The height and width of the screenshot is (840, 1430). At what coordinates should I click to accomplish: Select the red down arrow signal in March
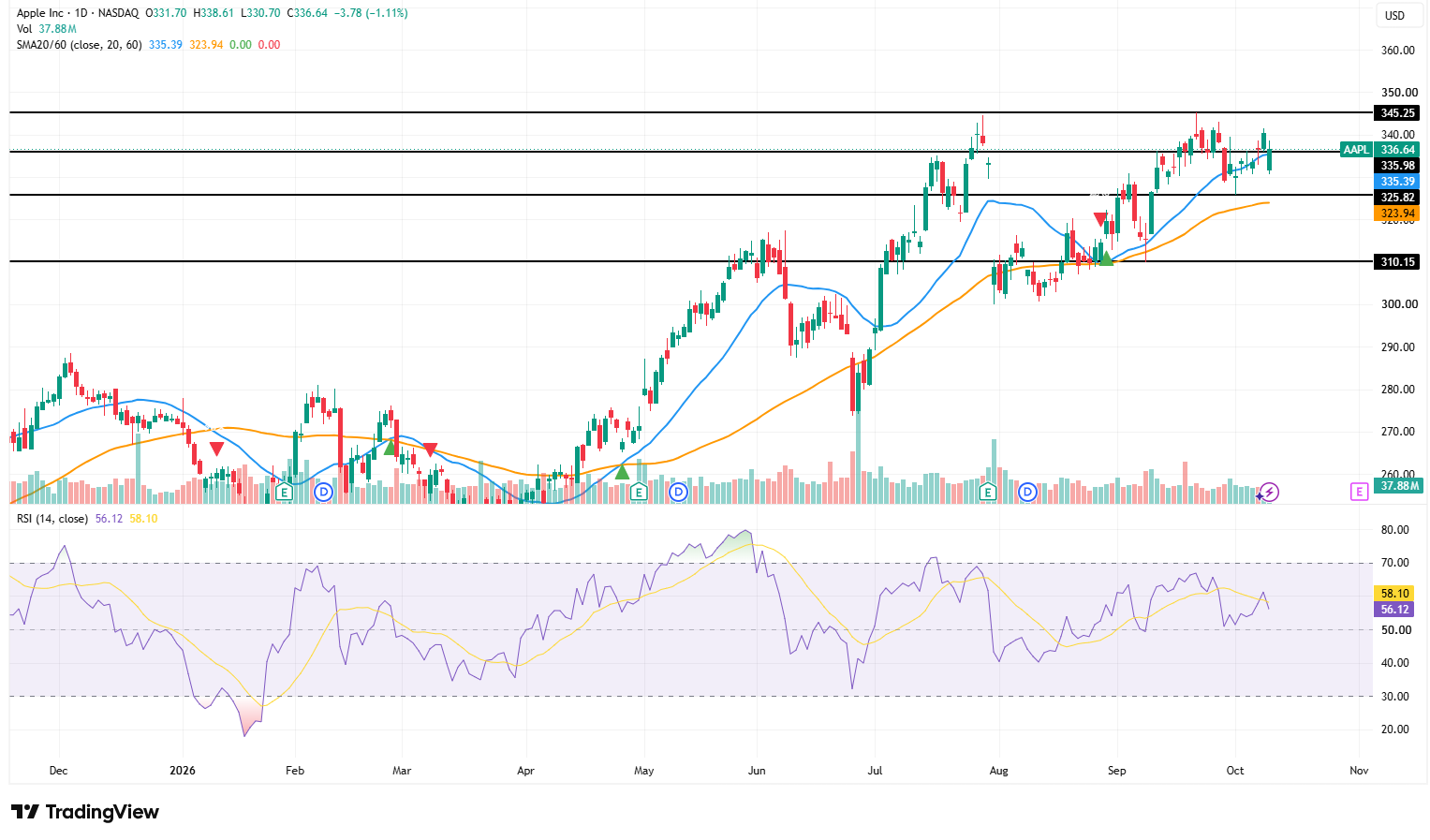430,450
